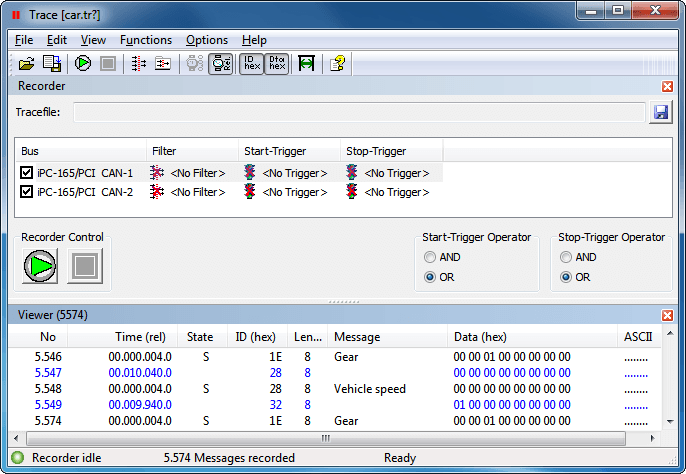
Task: Close the Viewer panel
Action: (x=667, y=315)
